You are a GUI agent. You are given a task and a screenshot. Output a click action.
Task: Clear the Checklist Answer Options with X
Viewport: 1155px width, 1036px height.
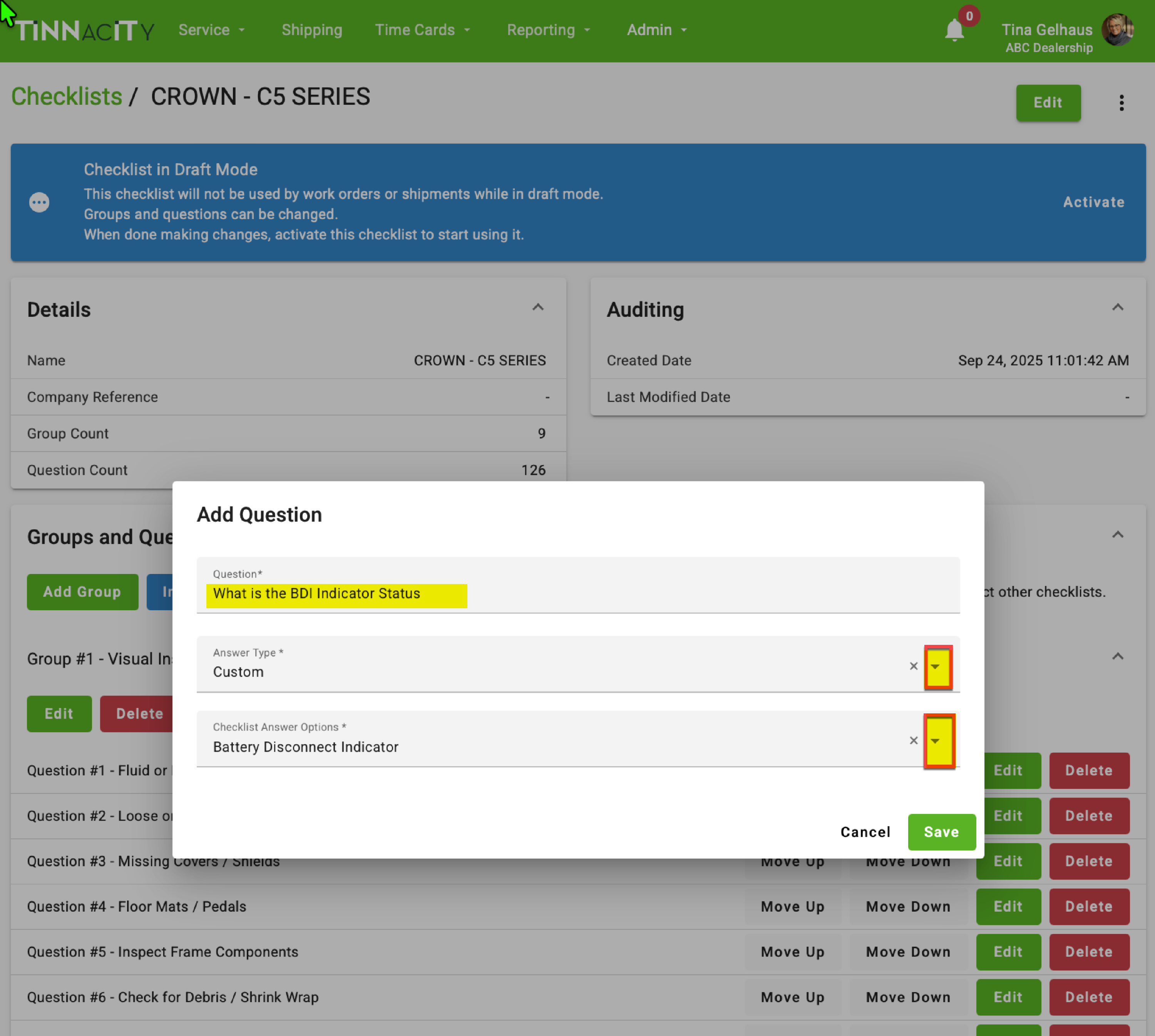913,741
